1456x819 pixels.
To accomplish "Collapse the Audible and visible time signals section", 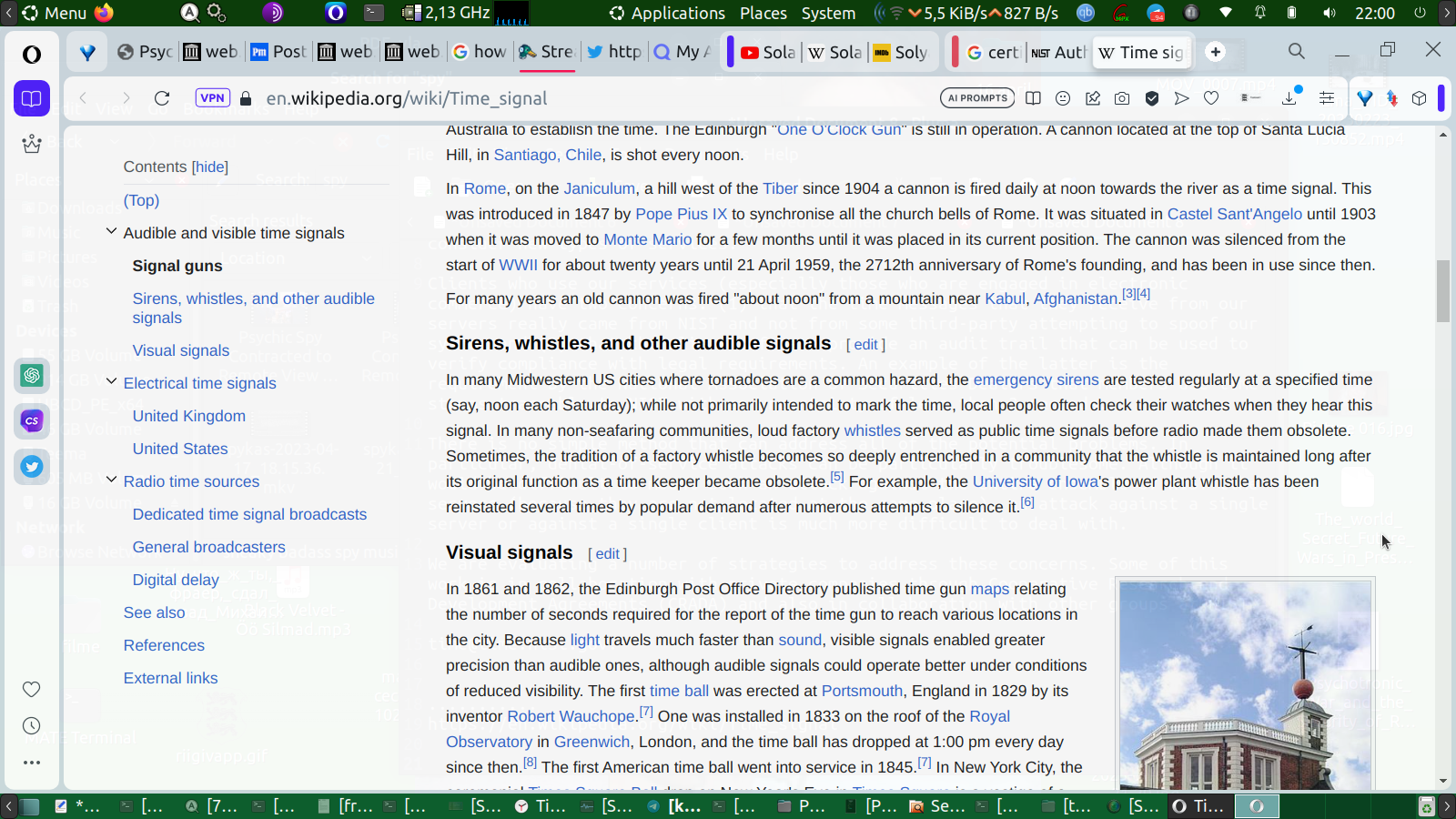I will click(111, 232).
